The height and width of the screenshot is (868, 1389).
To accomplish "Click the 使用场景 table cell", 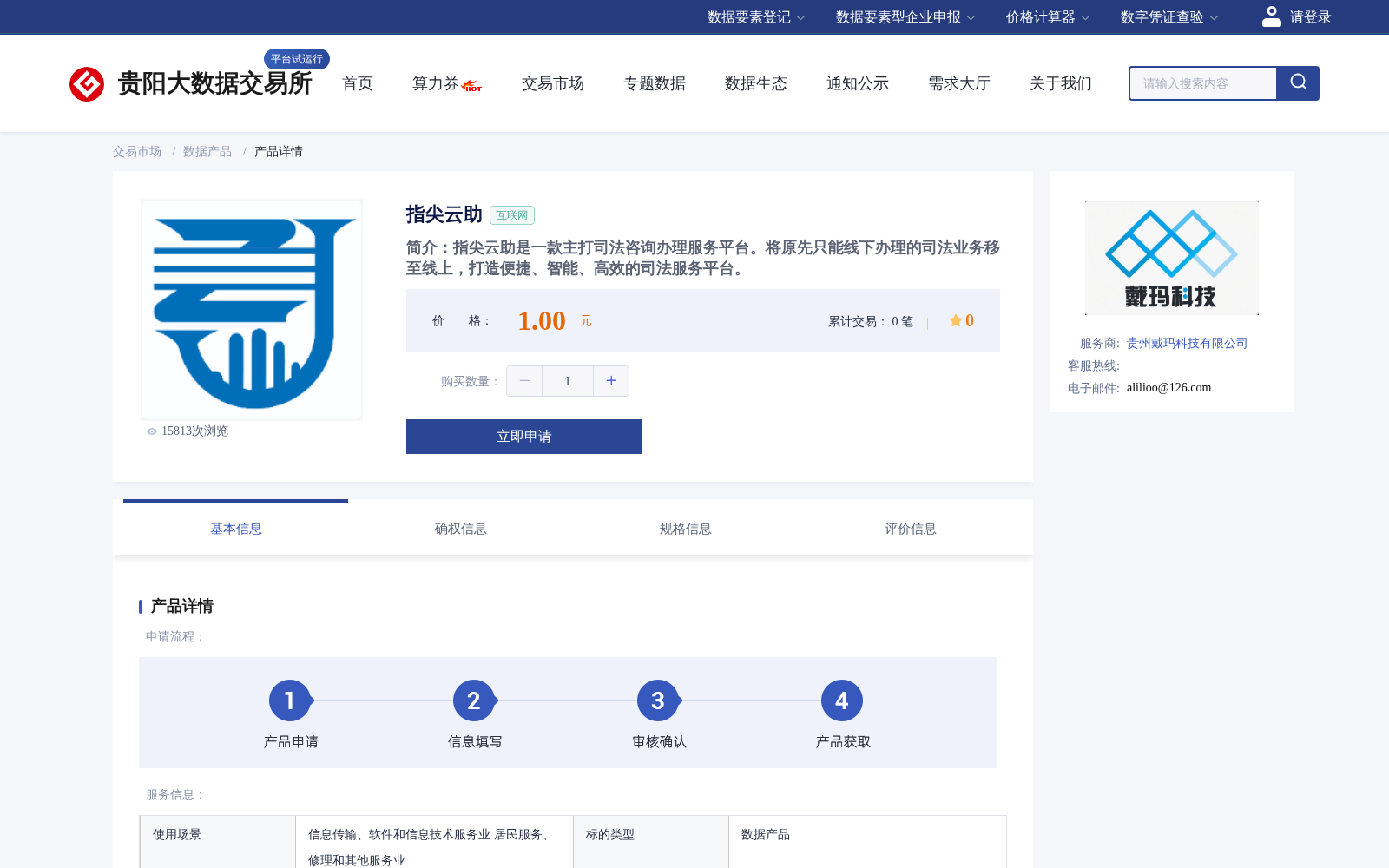I will coord(218,842).
